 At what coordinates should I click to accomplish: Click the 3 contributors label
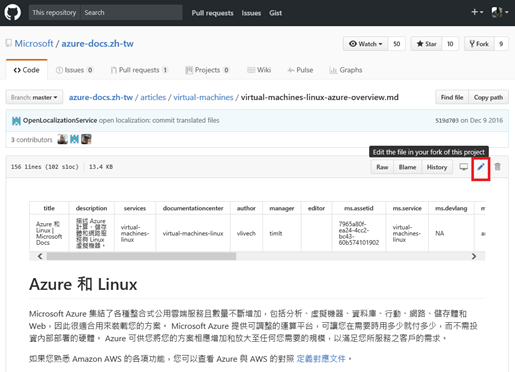tap(32, 140)
